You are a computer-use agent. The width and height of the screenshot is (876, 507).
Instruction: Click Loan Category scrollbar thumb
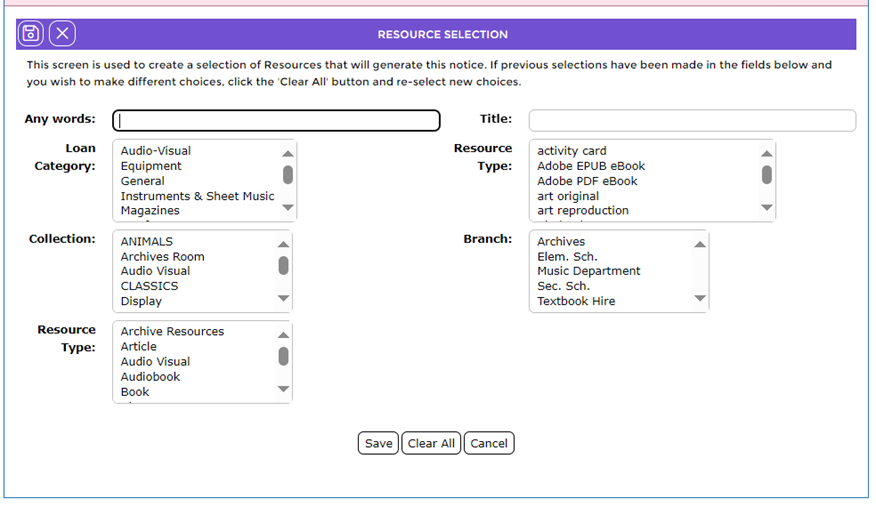point(288,175)
